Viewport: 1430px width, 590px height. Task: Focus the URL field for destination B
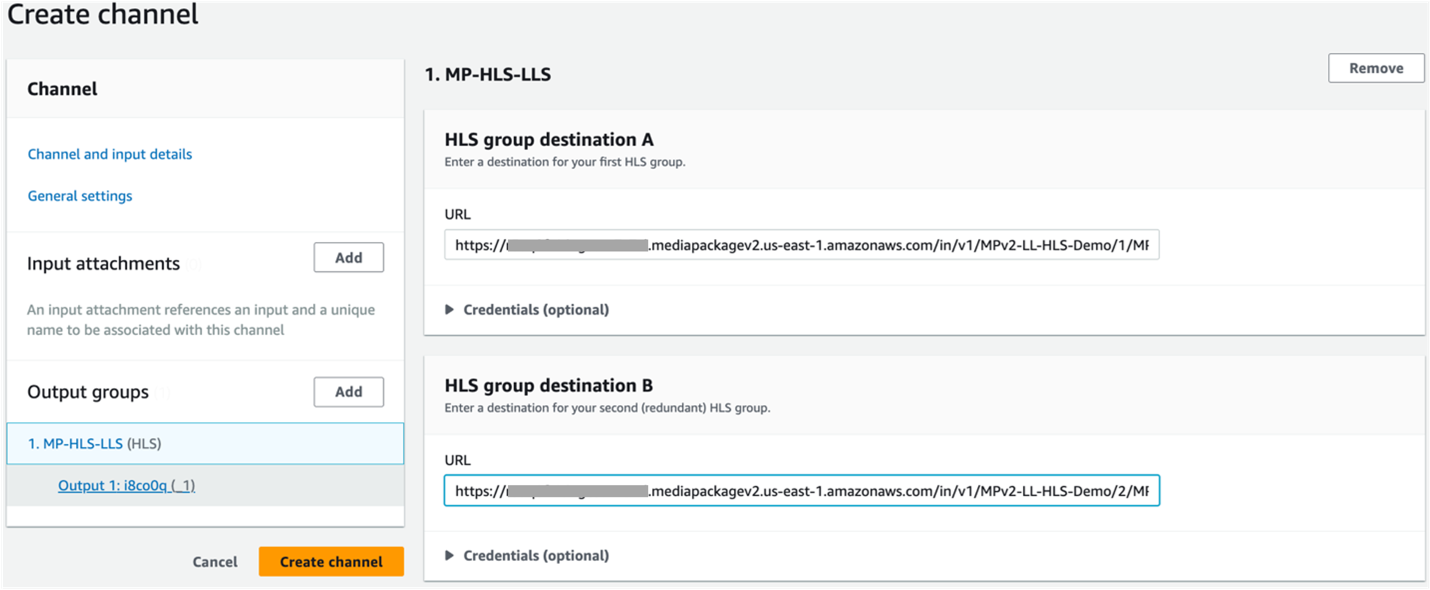[801, 491]
